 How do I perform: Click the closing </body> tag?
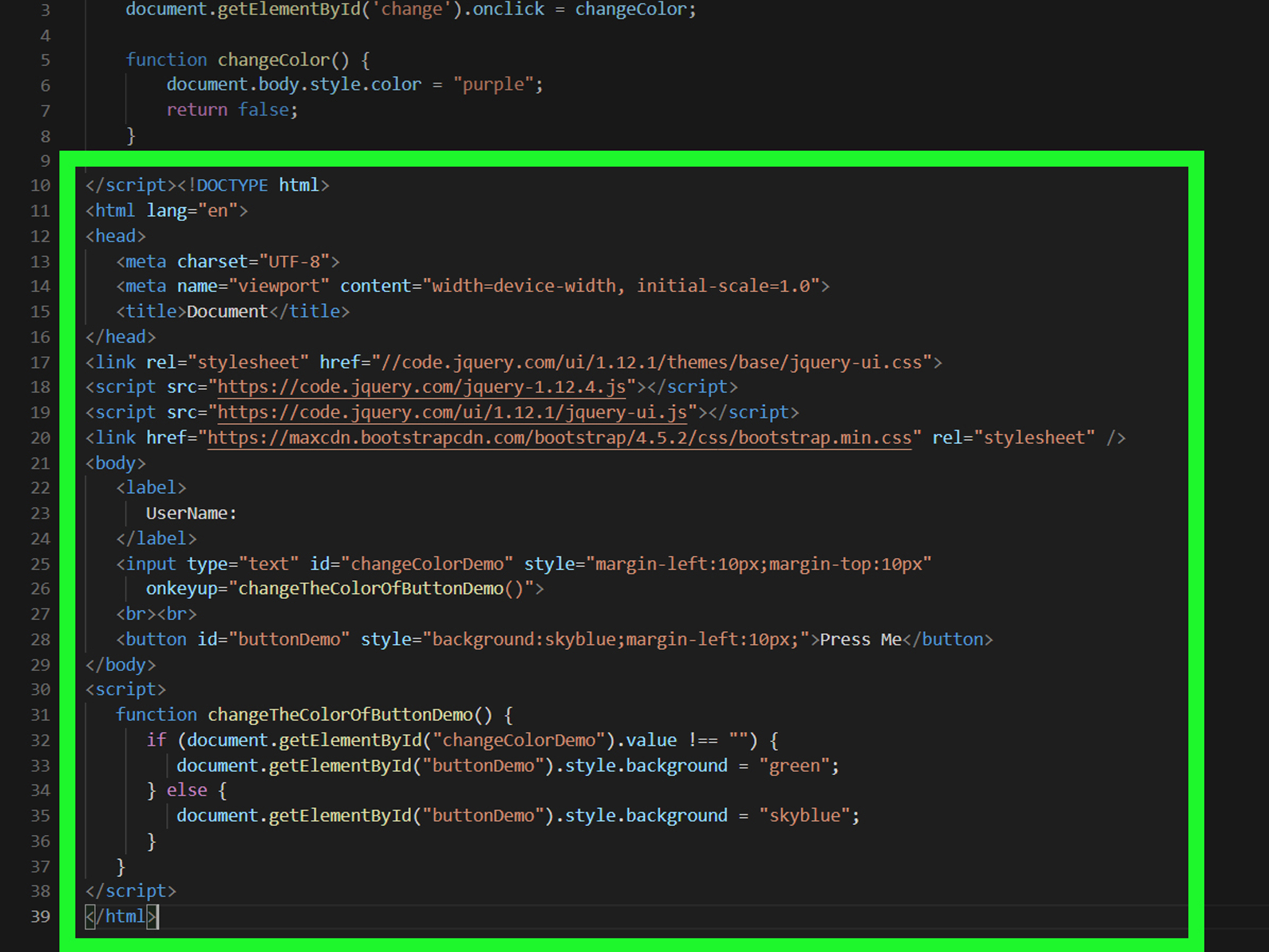click(121, 665)
